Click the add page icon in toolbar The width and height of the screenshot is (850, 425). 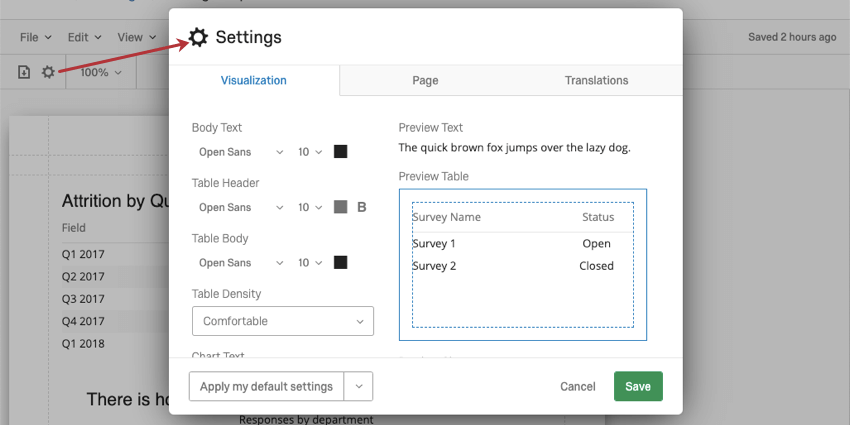[24, 72]
